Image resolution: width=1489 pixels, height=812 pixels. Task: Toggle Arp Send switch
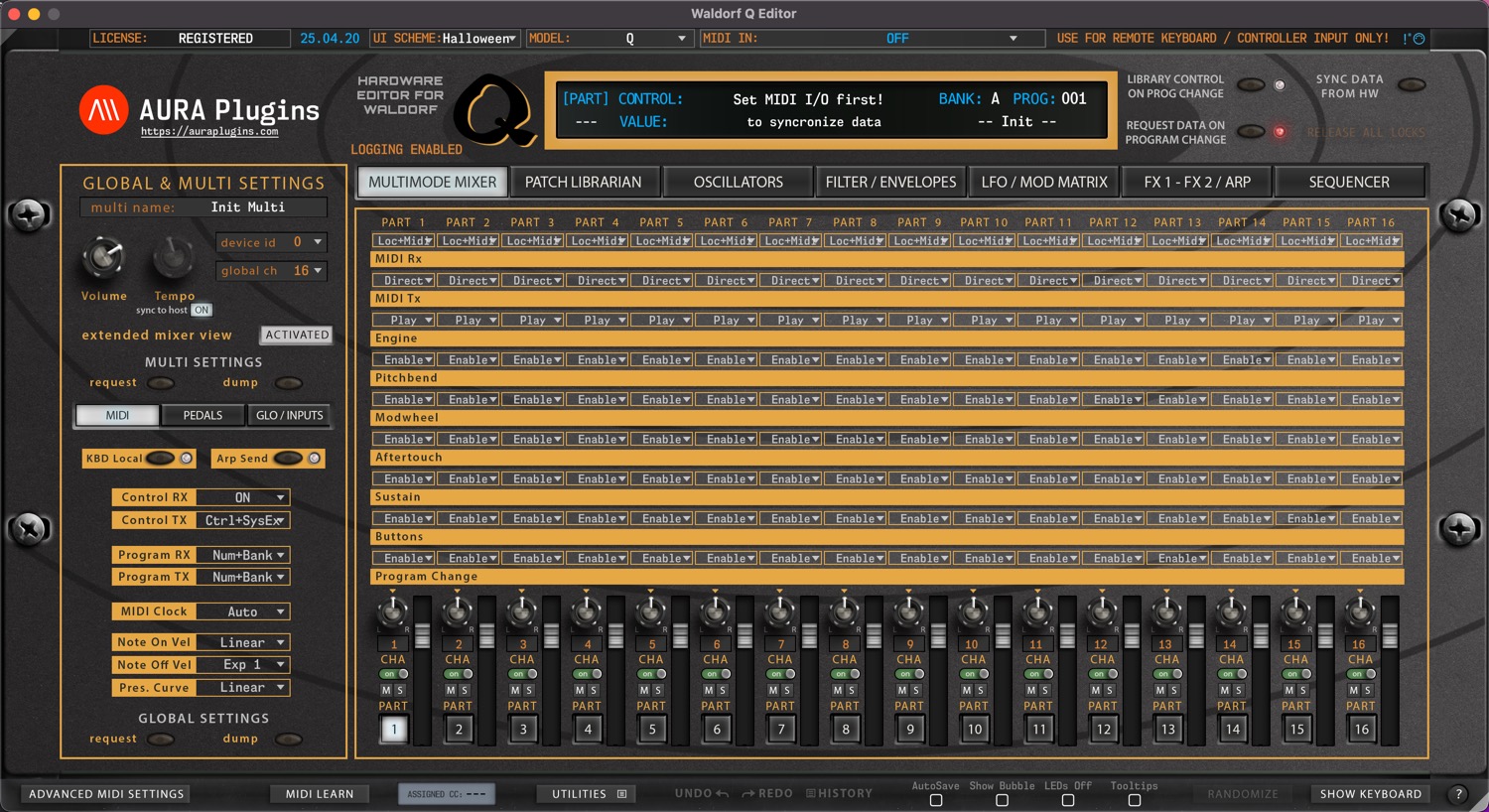(x=288, y=459)
